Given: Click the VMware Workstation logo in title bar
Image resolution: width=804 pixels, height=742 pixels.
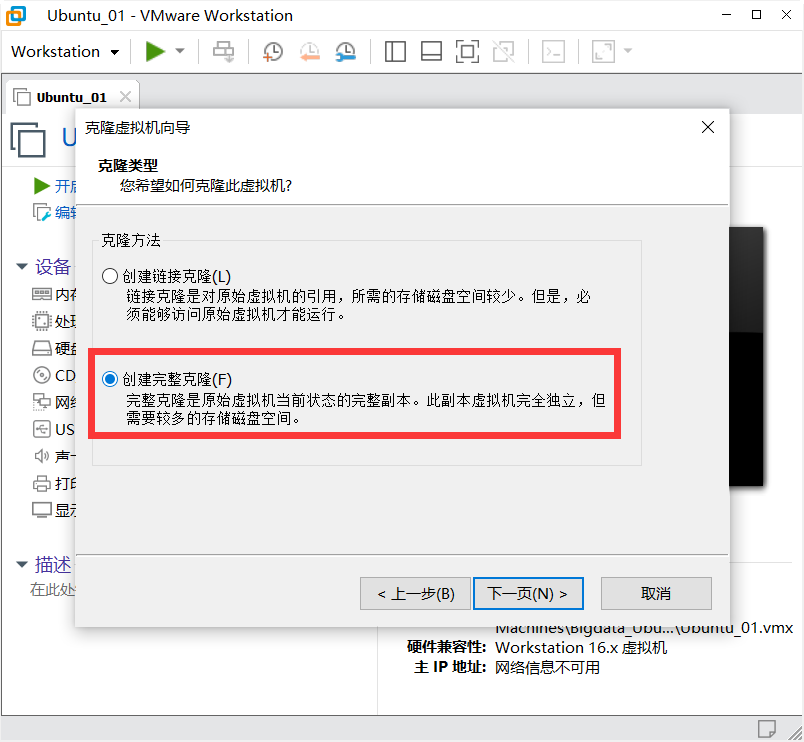Looking at the screenshot, I should (16, 15).
